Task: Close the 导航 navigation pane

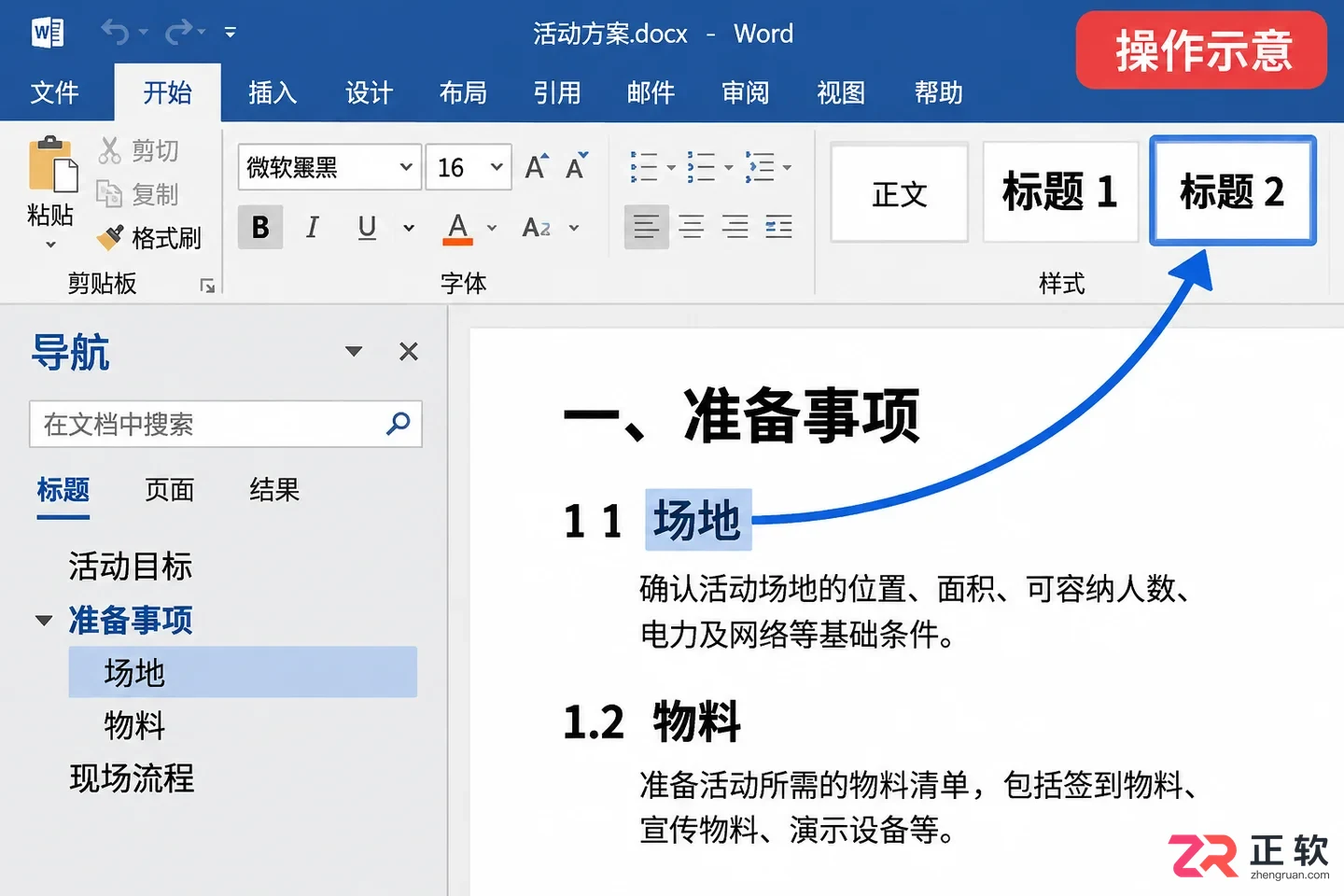Action: 408,351
